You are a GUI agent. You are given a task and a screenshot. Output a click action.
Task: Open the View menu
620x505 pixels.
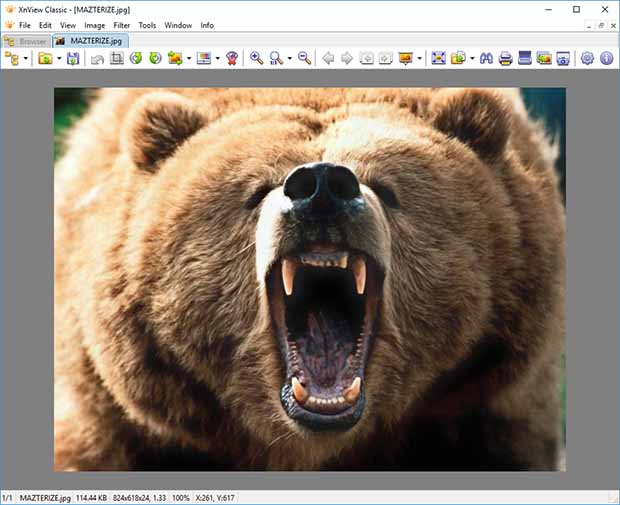68,25
